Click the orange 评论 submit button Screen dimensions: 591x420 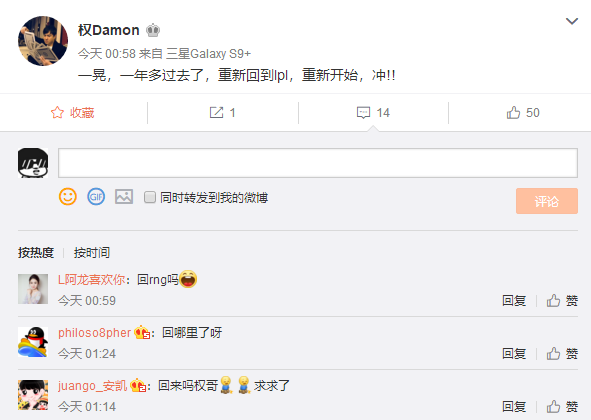(x=547, y=201)
